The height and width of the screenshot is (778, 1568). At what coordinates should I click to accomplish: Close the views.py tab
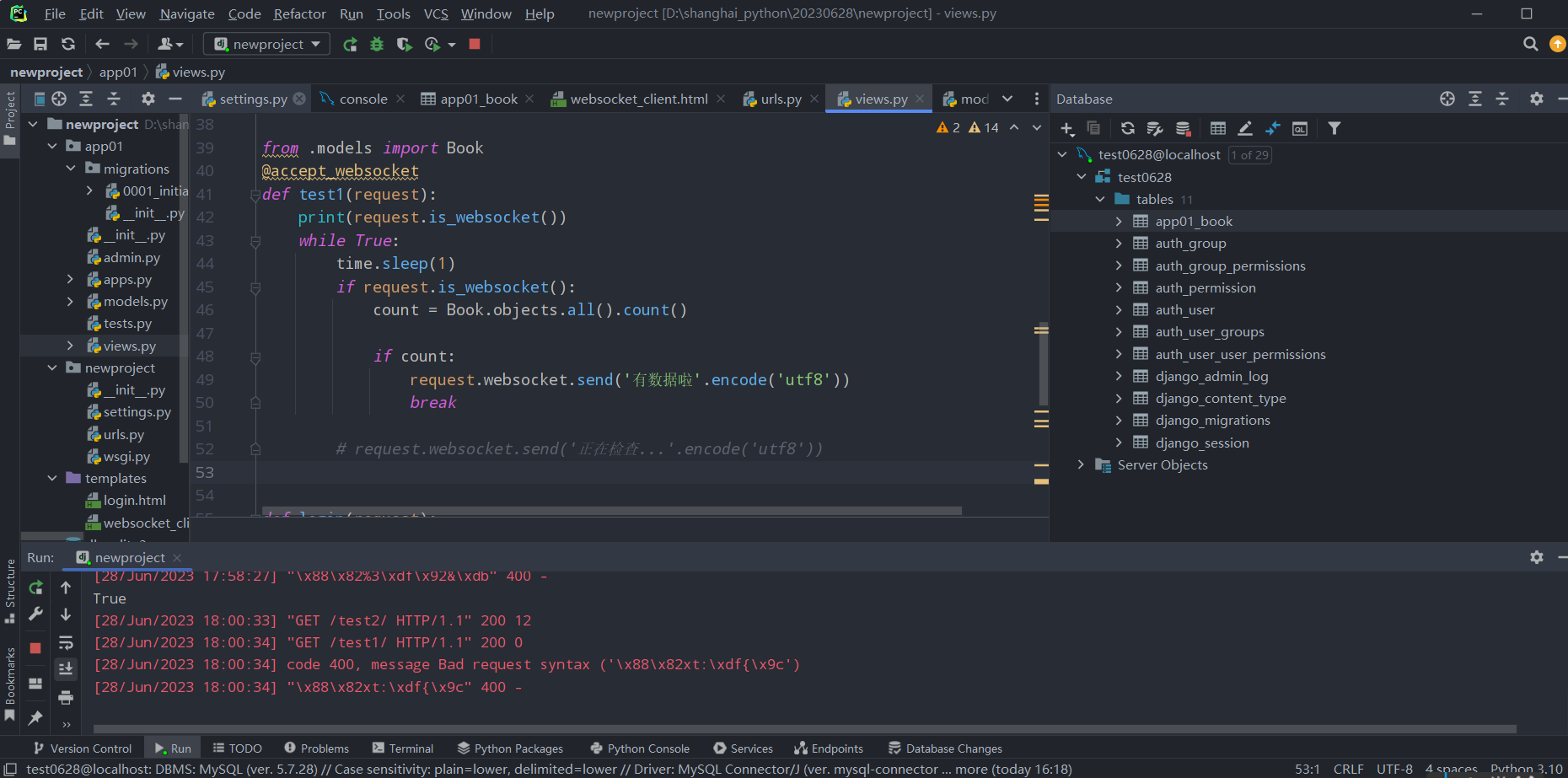(x=920, y=99)
